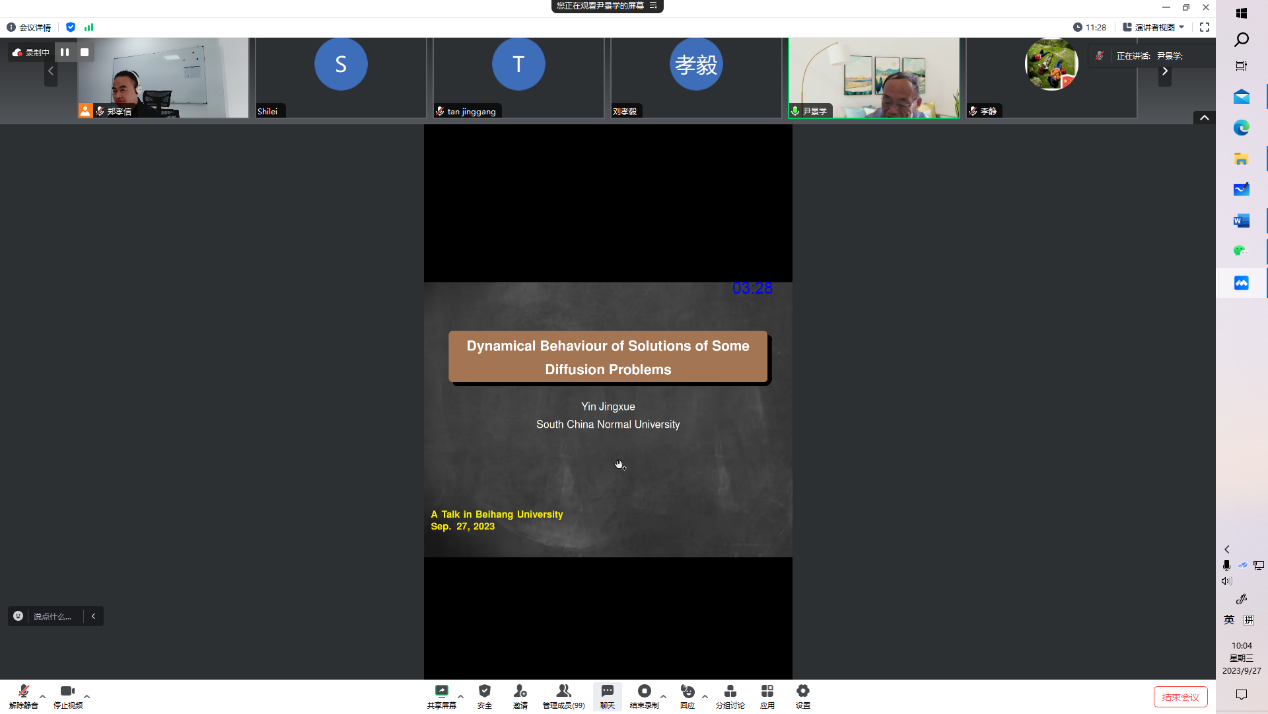The height and width of the screenshot is (714, 1268).
Task: Pause the cloud recording
Action: click(x=65, y=52)
